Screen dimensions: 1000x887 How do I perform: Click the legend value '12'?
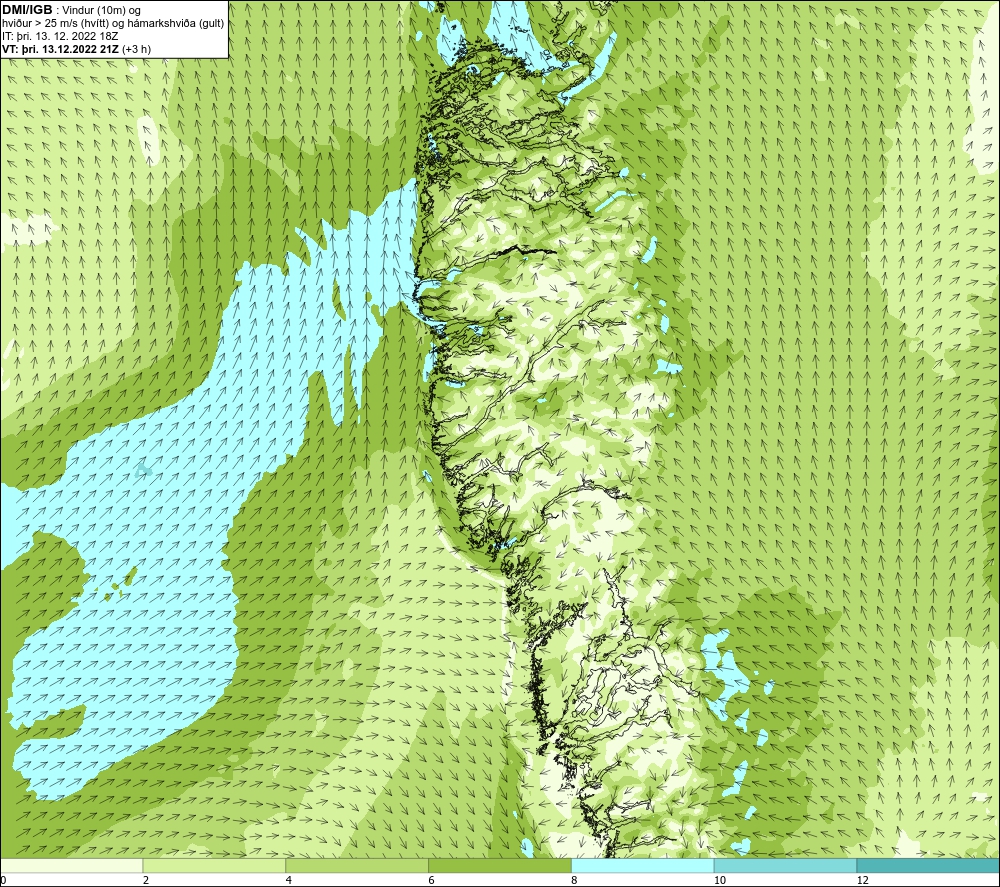(863, 880)
